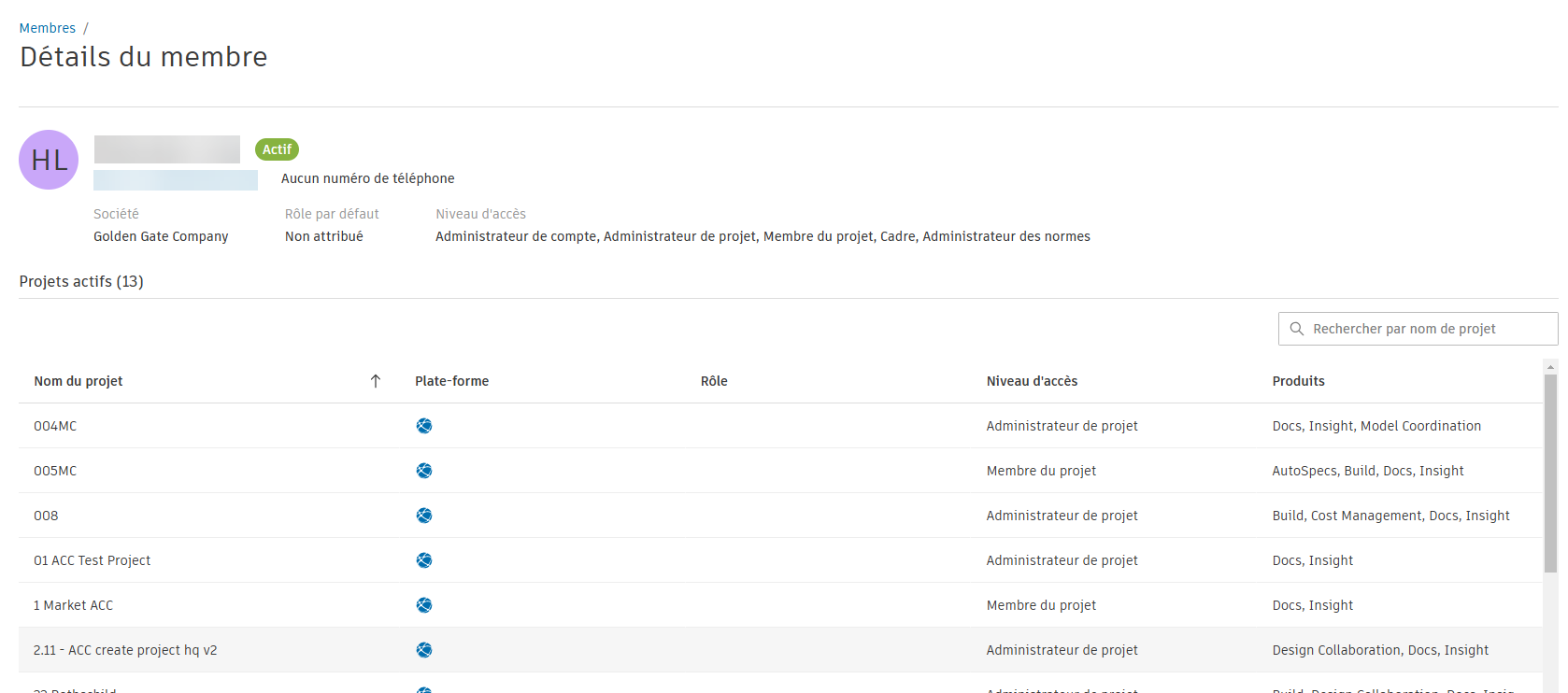Click Membre du projet for 005MC

(1042, 471)
